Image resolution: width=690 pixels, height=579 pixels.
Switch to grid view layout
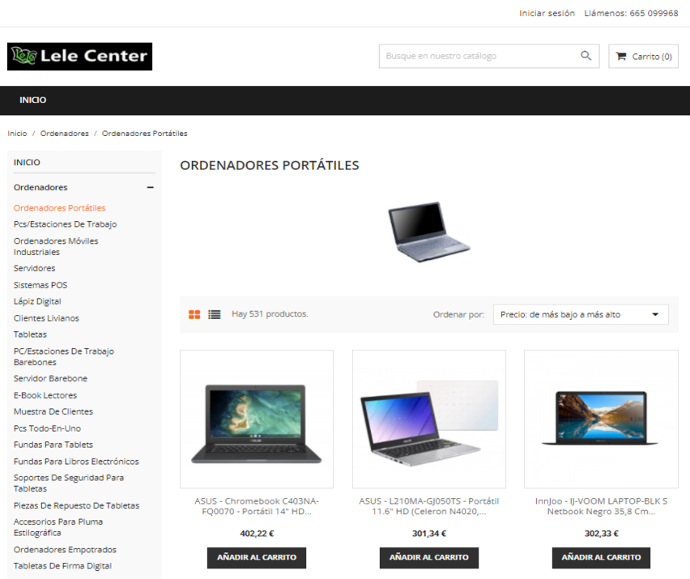click(195, 314)
